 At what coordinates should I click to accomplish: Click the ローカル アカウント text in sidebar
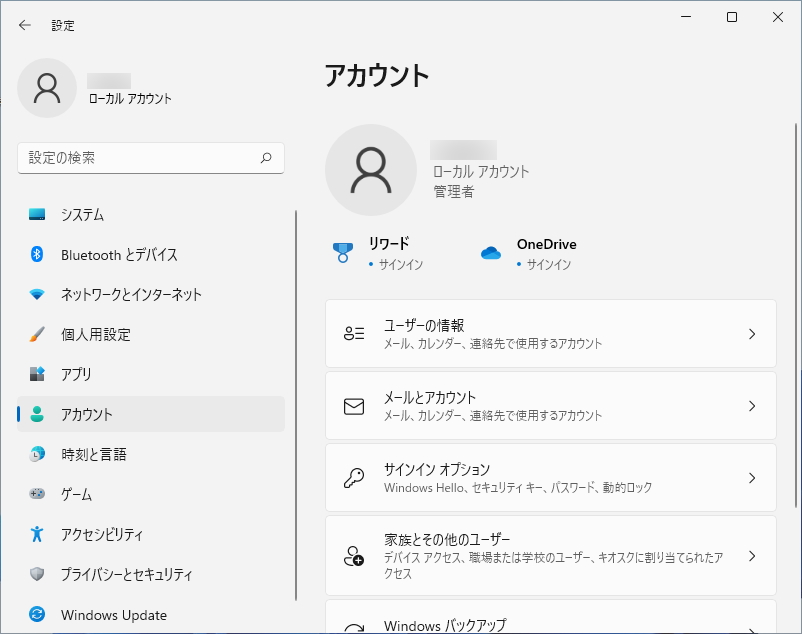click(130, 99)
